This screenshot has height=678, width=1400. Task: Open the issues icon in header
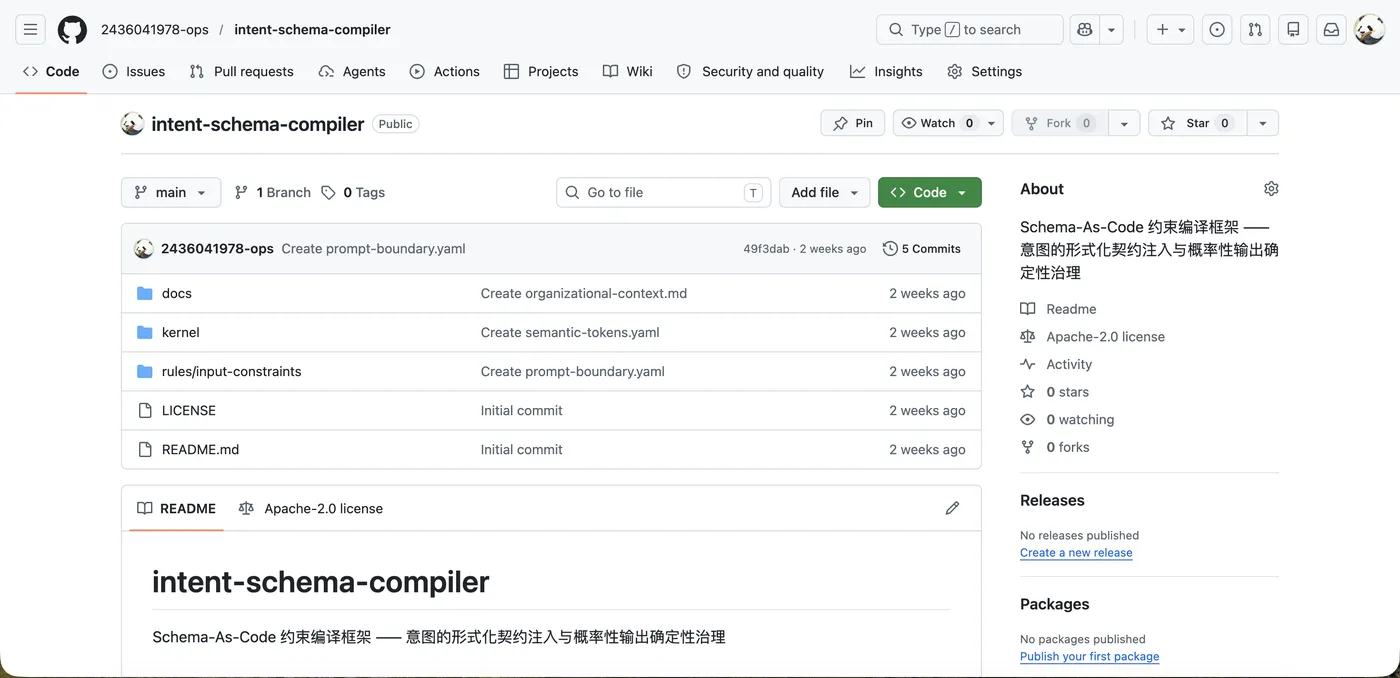point(1217,30)
